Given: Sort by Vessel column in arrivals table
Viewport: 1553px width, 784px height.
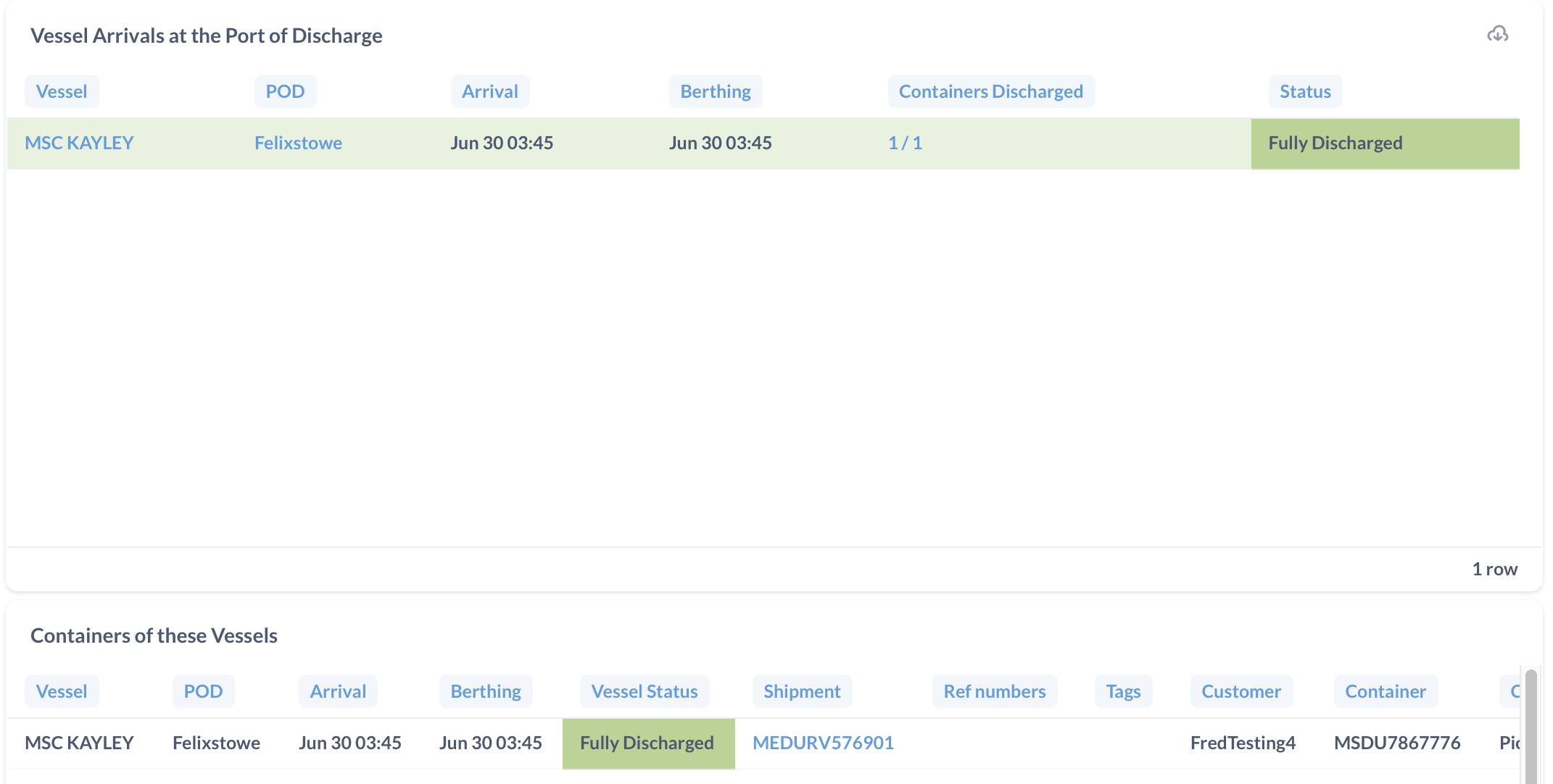Looking at the screenshot, I should (62, 91).
